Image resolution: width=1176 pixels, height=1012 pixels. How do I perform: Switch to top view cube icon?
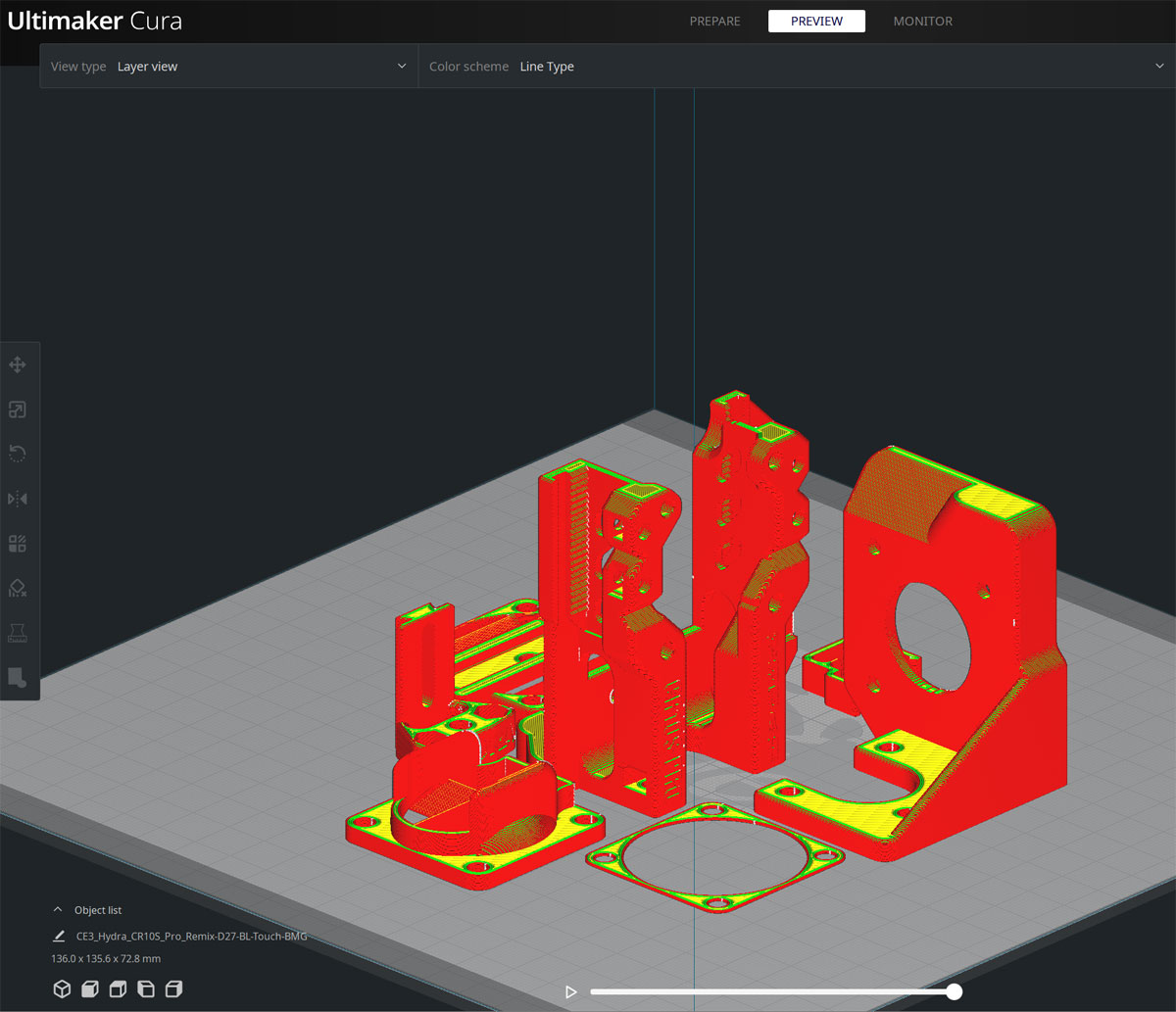click(x=118, y=989)
